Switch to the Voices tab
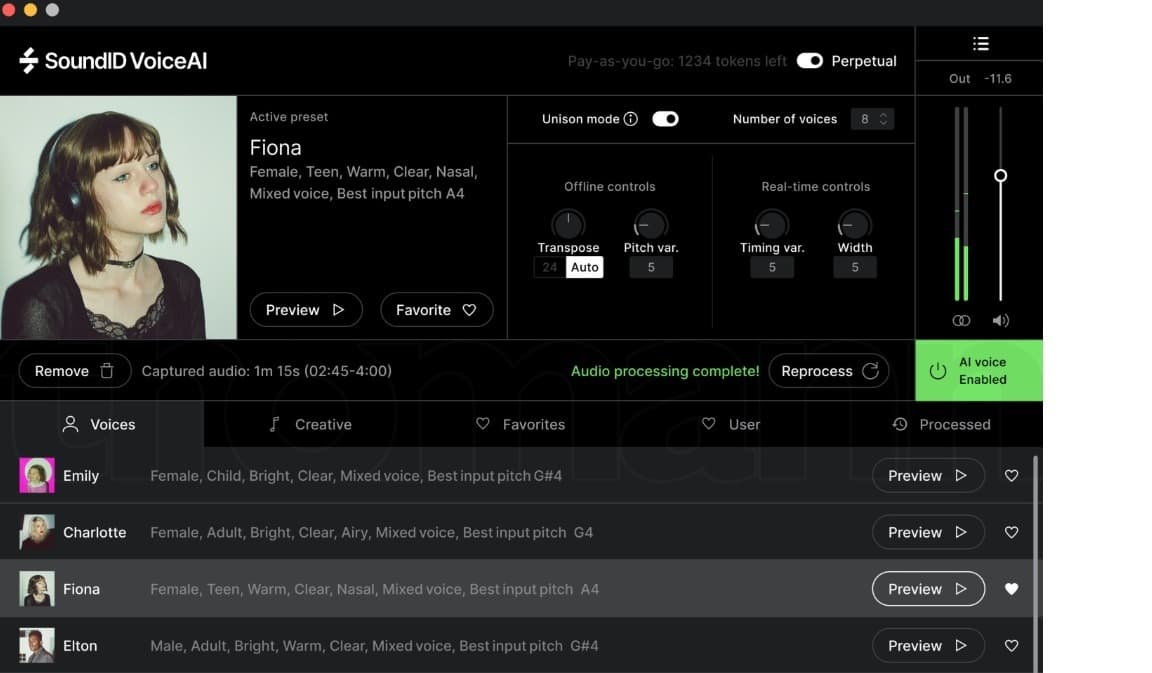1152x673 pixels. pos(99,424)
